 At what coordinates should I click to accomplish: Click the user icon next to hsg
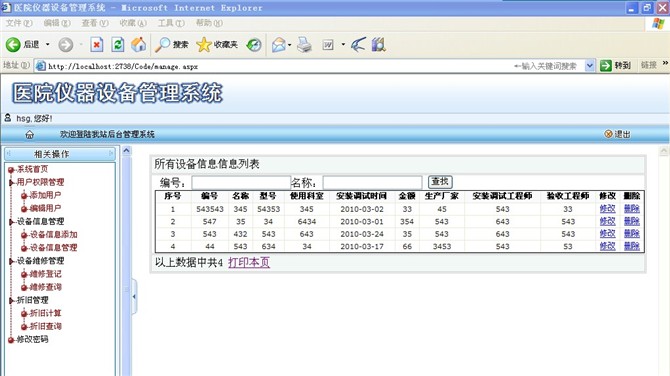7,118
